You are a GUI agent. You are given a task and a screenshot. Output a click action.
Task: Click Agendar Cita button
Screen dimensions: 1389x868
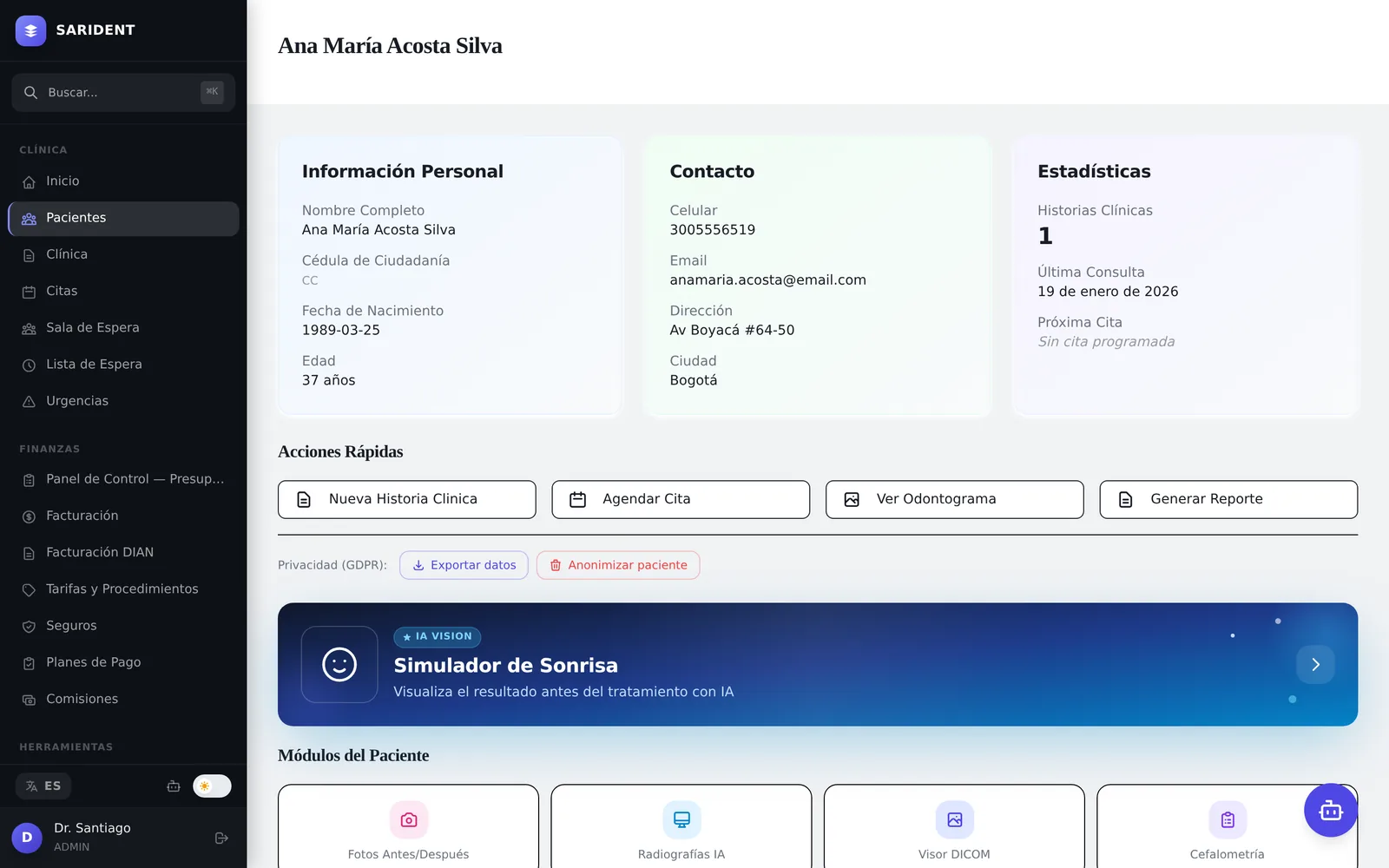tap(681, 500)
